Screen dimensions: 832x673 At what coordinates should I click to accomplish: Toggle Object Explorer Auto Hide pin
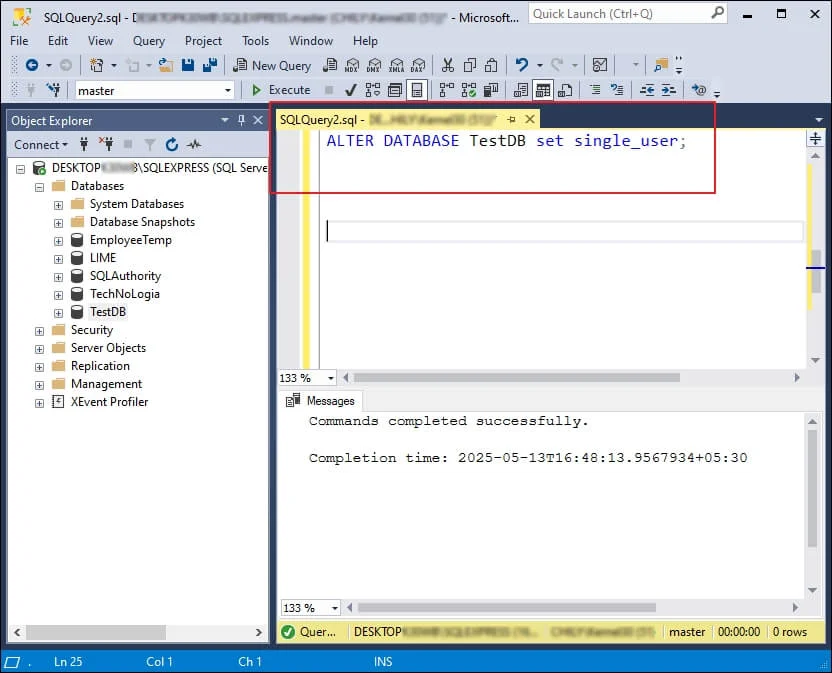[241, 120]
